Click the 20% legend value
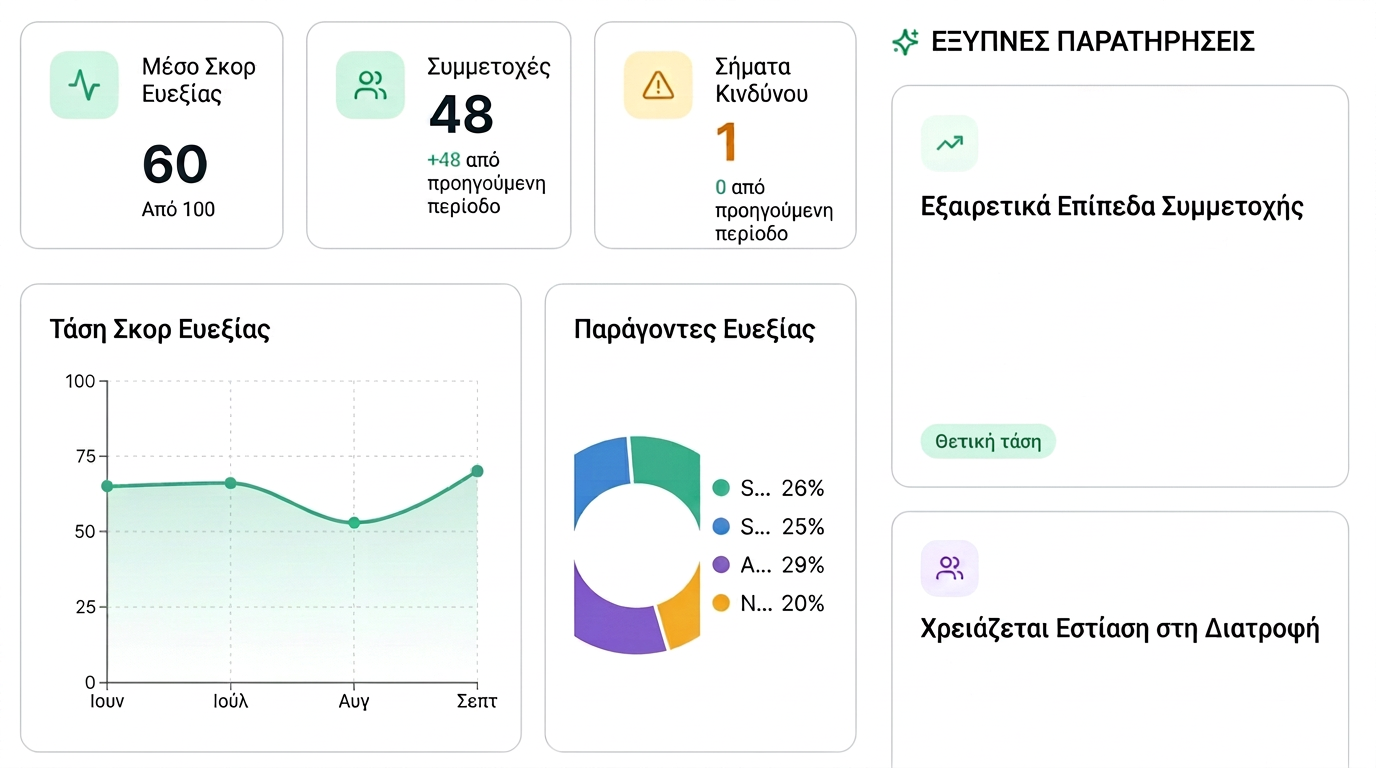 click(x=802, y=603)
